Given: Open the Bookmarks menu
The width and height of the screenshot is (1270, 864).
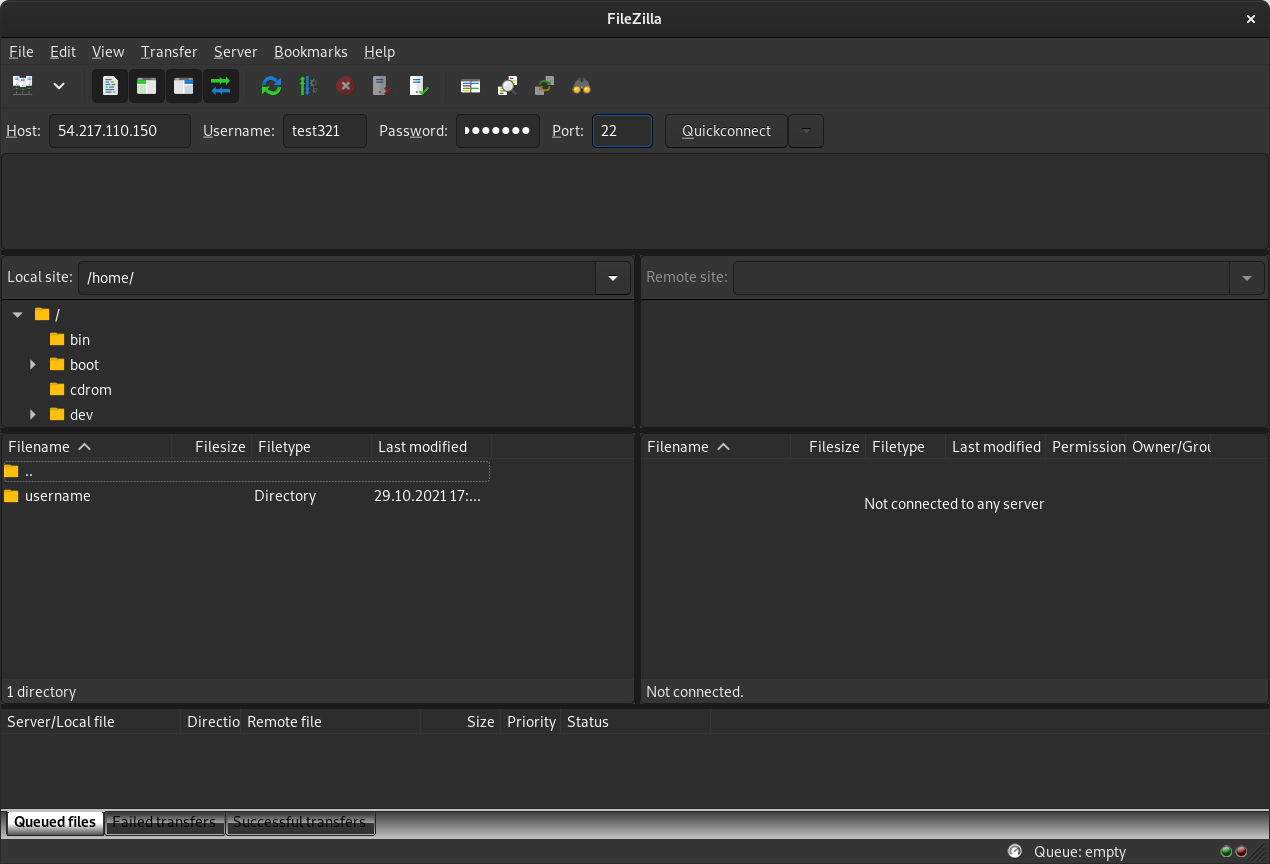Looking at the screenshot, I should coord(311,52).
